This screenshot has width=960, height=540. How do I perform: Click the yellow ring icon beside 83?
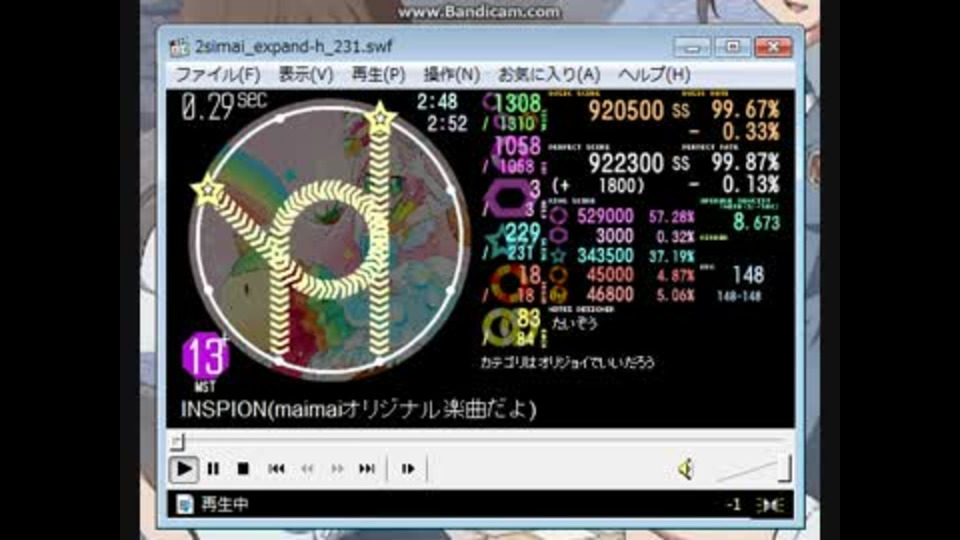501,328
